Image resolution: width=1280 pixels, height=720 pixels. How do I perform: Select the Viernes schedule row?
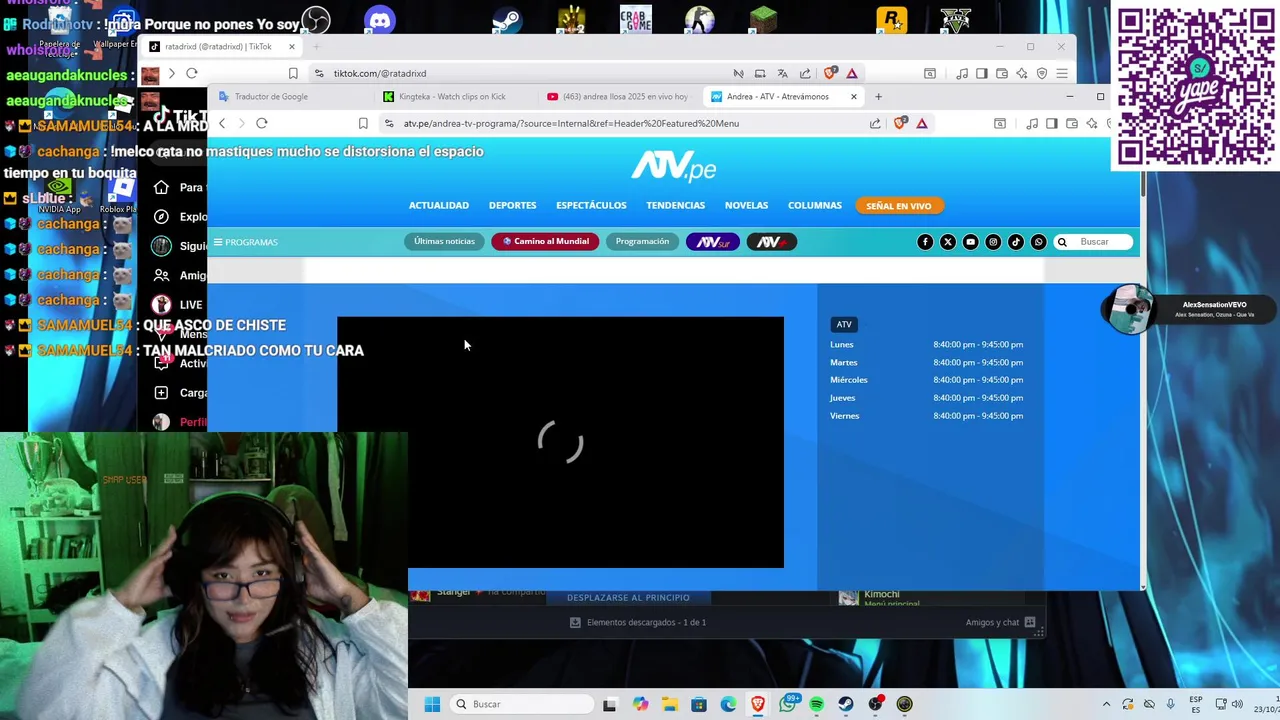click(x=926, y=416)
